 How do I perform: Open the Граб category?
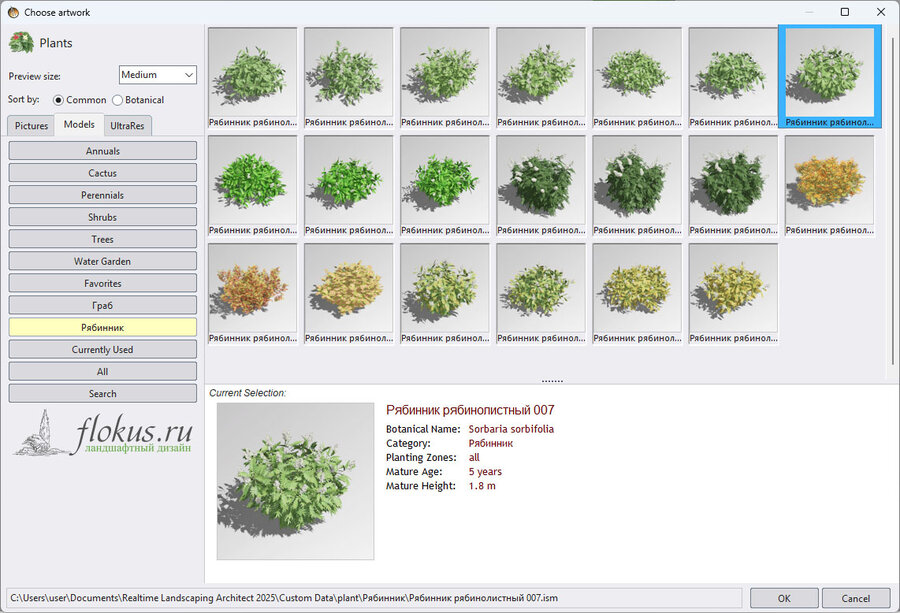(x=103, y=305)
